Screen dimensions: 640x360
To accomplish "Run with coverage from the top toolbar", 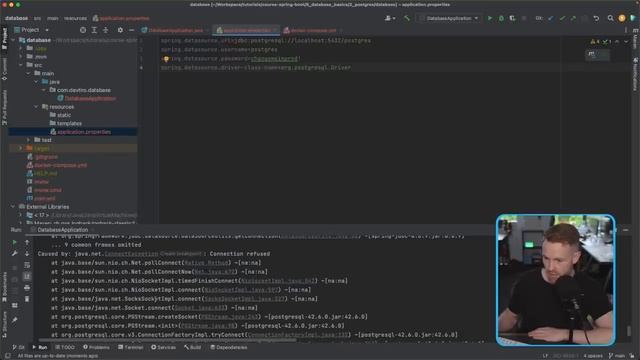I will click(x=512, y=18).
